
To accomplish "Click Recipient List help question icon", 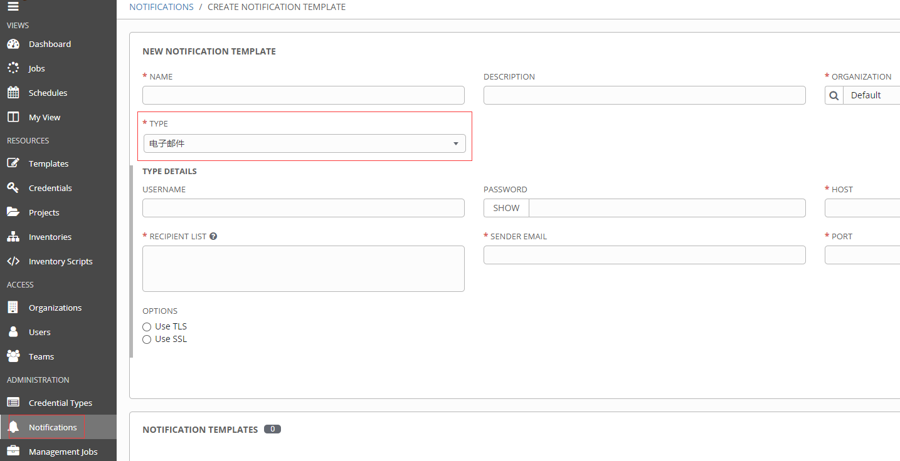I will [214, 236].
